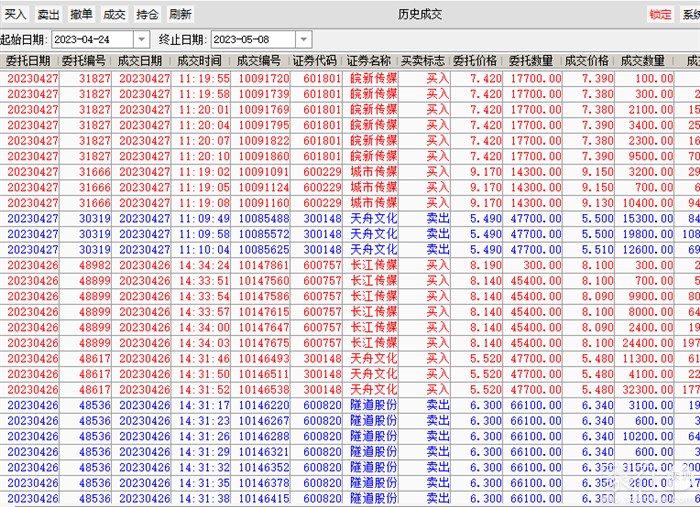Image resolution: width=700 pixels, height=507 pixels.
Task: Click the 买入 (Buy) toolbar button
Action: click(16, 14)
